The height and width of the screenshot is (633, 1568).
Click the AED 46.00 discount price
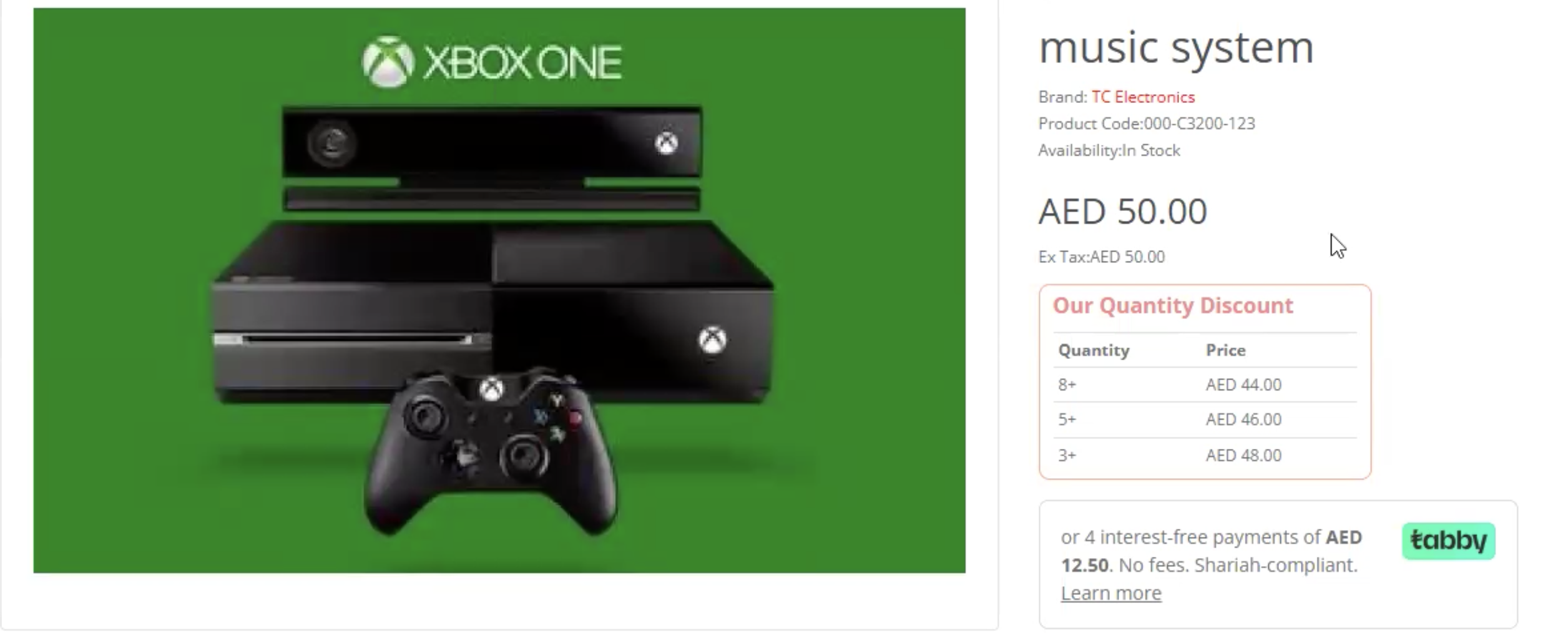[1243, 420]
